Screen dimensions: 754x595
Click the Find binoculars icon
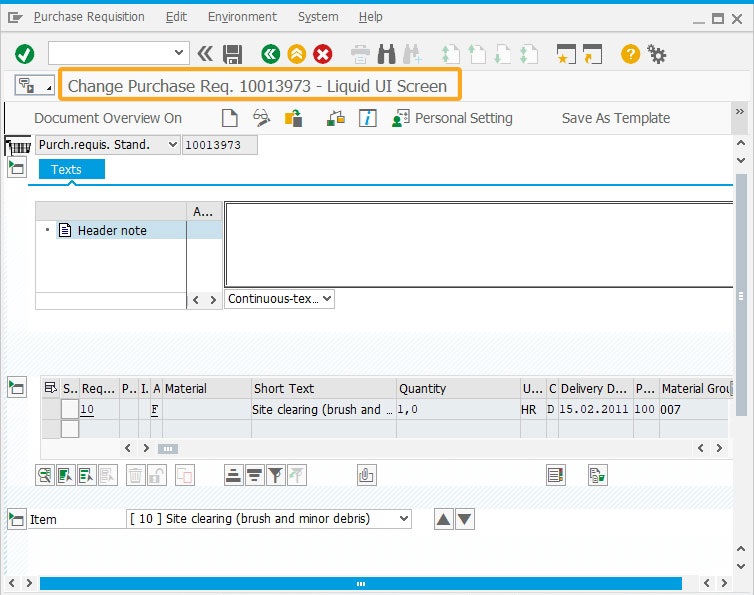386,54
